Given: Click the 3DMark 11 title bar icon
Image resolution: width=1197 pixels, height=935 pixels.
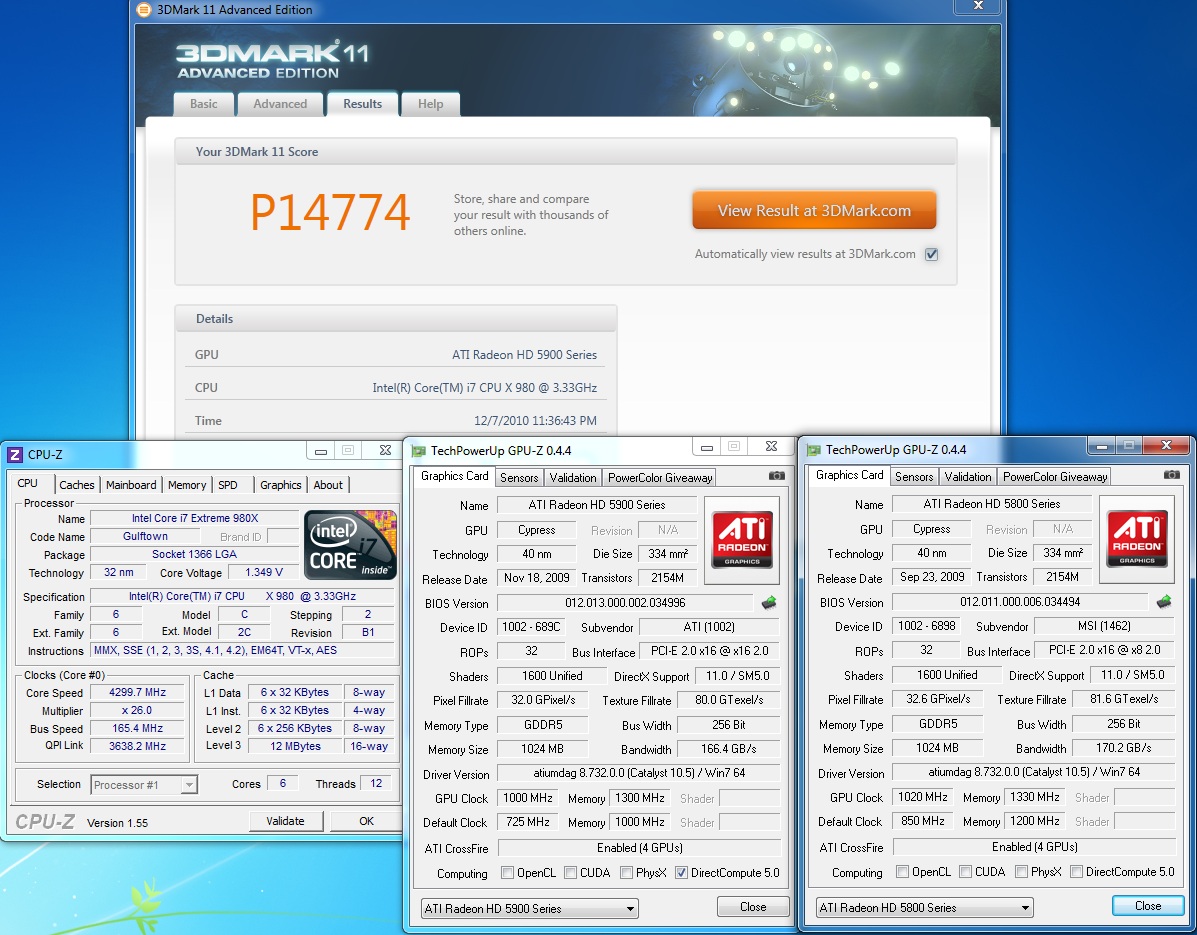Looking at the screenshot, I should click(x=144, y=10).
